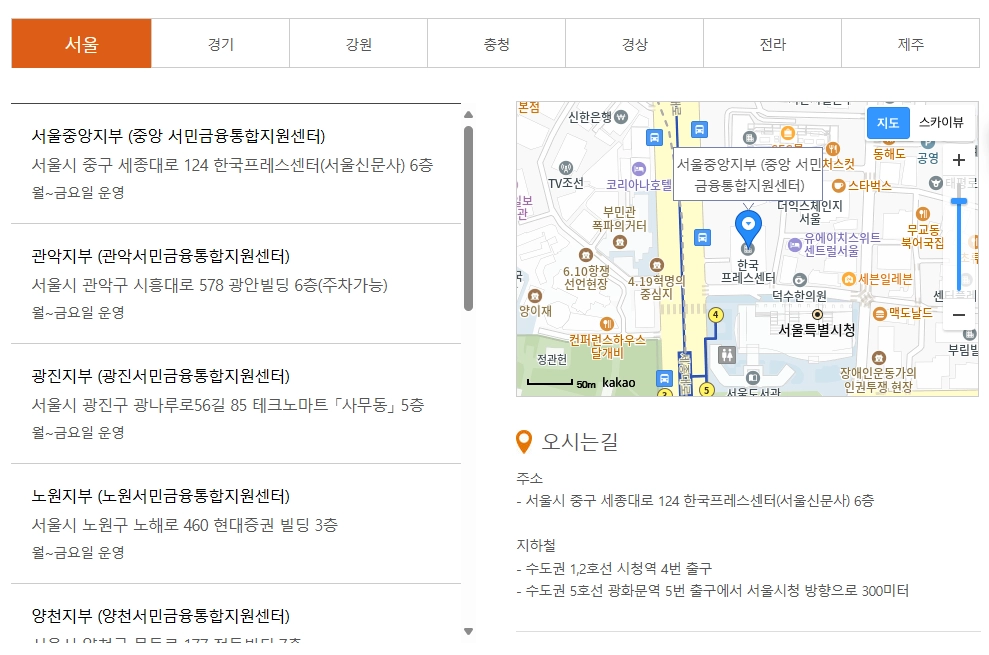Click the branch list scrollbar thumb

[x=468, y=218]
